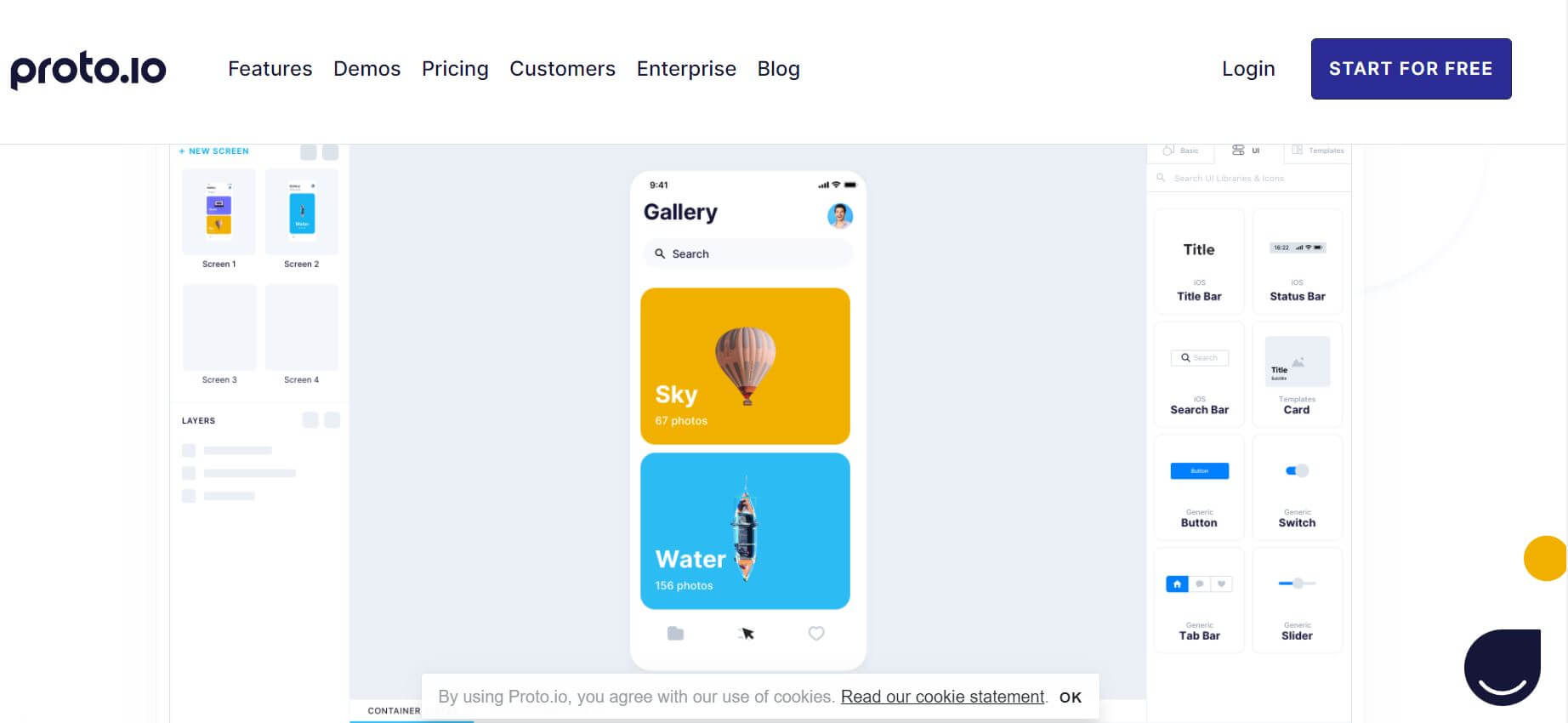
Task: Open the cookie statement link
Action: (940, 696)
